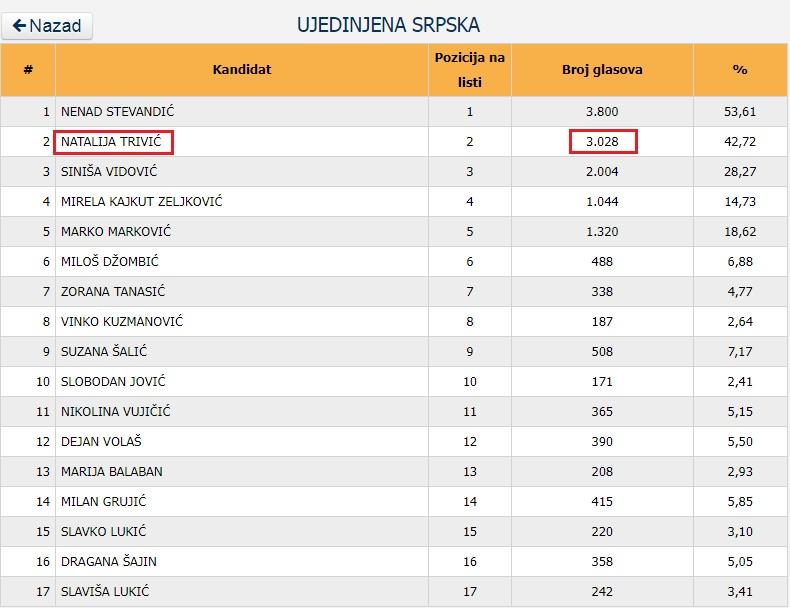
Task: Click the Nazad back arrow icon
Action: pyautogui.click(x=19, y=25)
